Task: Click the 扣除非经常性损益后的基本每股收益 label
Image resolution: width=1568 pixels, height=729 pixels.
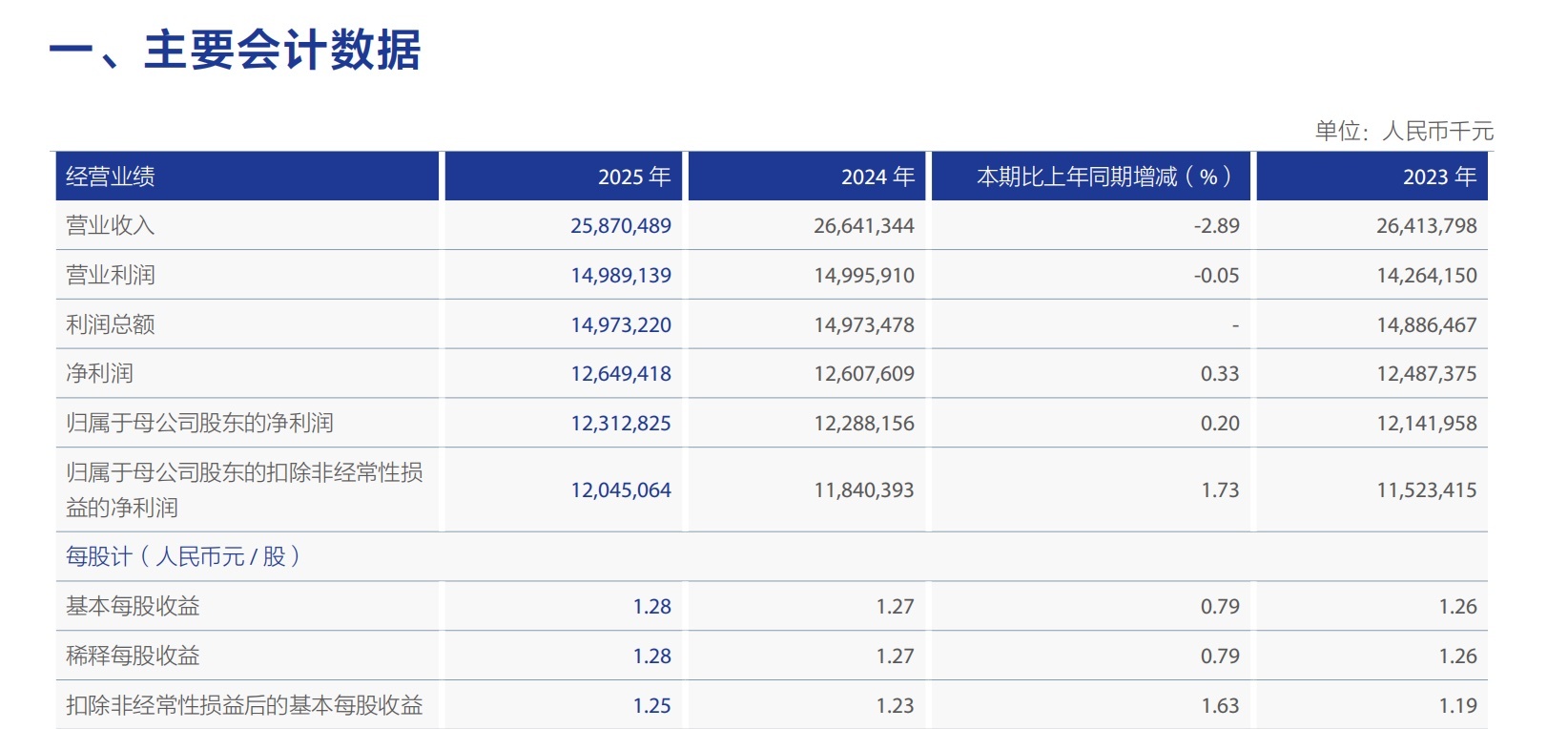Action: pos(244,706)
